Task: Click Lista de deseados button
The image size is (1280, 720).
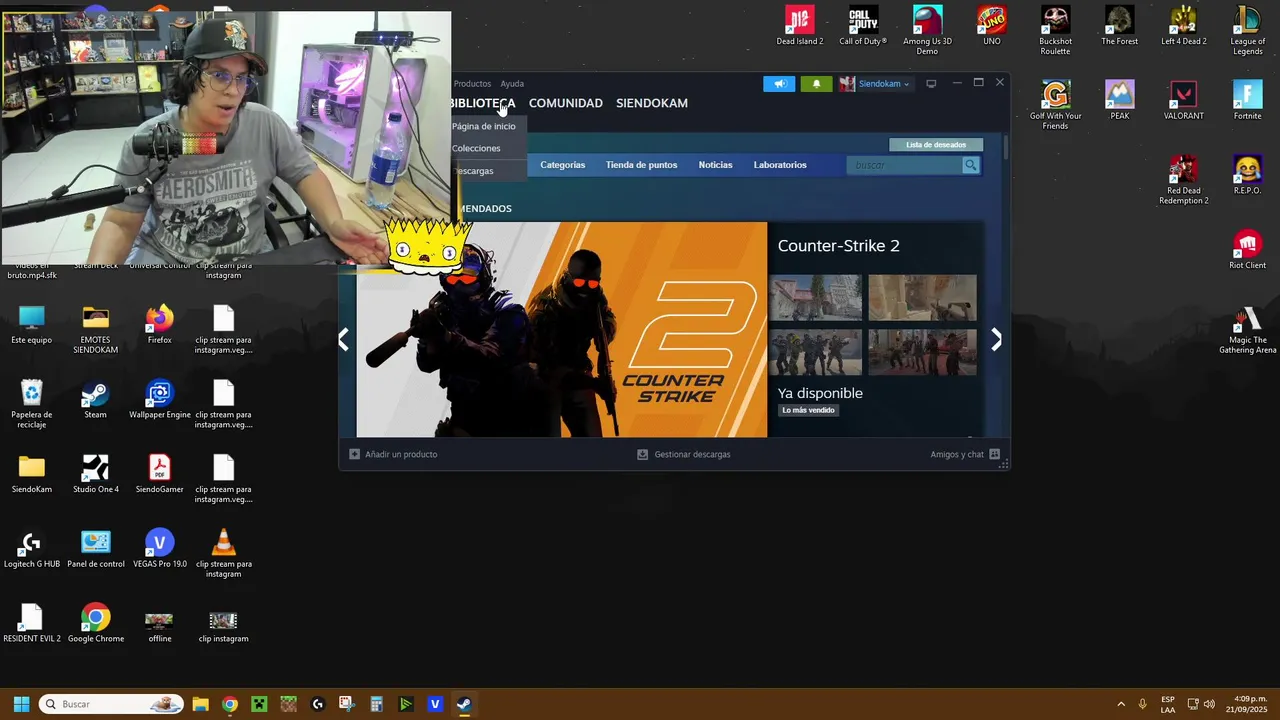Action: click(936, 145)
